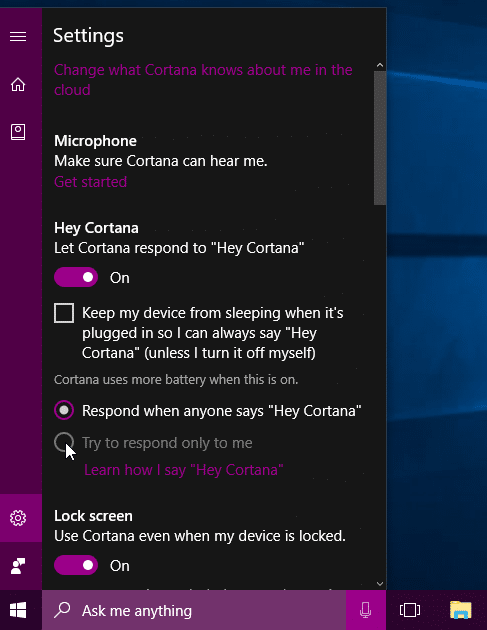The width and height of the screenshot is (487, 630).
Task: Open Change what Cortana knows about me link
Action: click(x=203, y=80)
